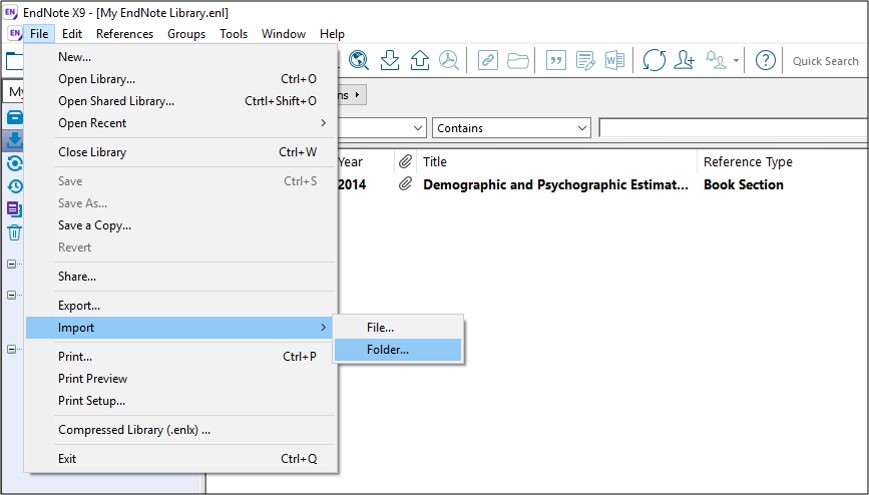The height and width of the screenshot is (495, 869).
Task: Click the Format Bibliography toolbar icon
Action: click(585, 60)
